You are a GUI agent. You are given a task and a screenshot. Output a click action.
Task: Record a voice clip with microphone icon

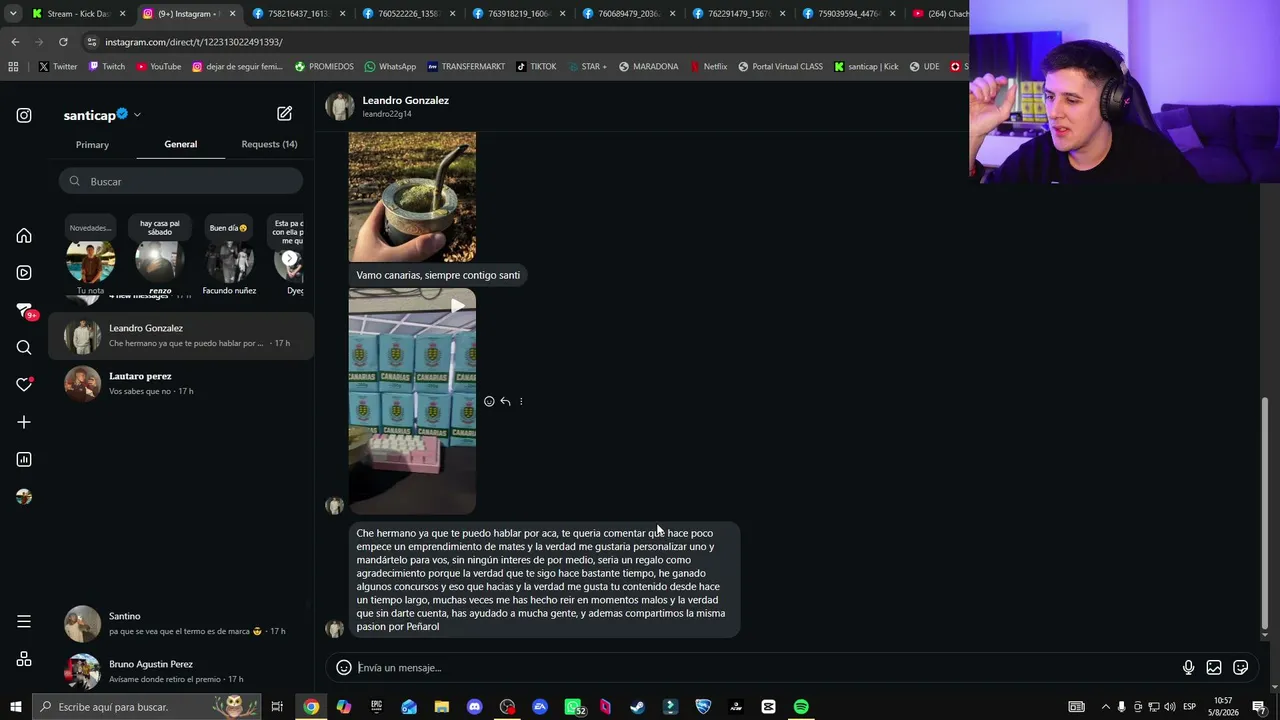(x=1188, y=667)
